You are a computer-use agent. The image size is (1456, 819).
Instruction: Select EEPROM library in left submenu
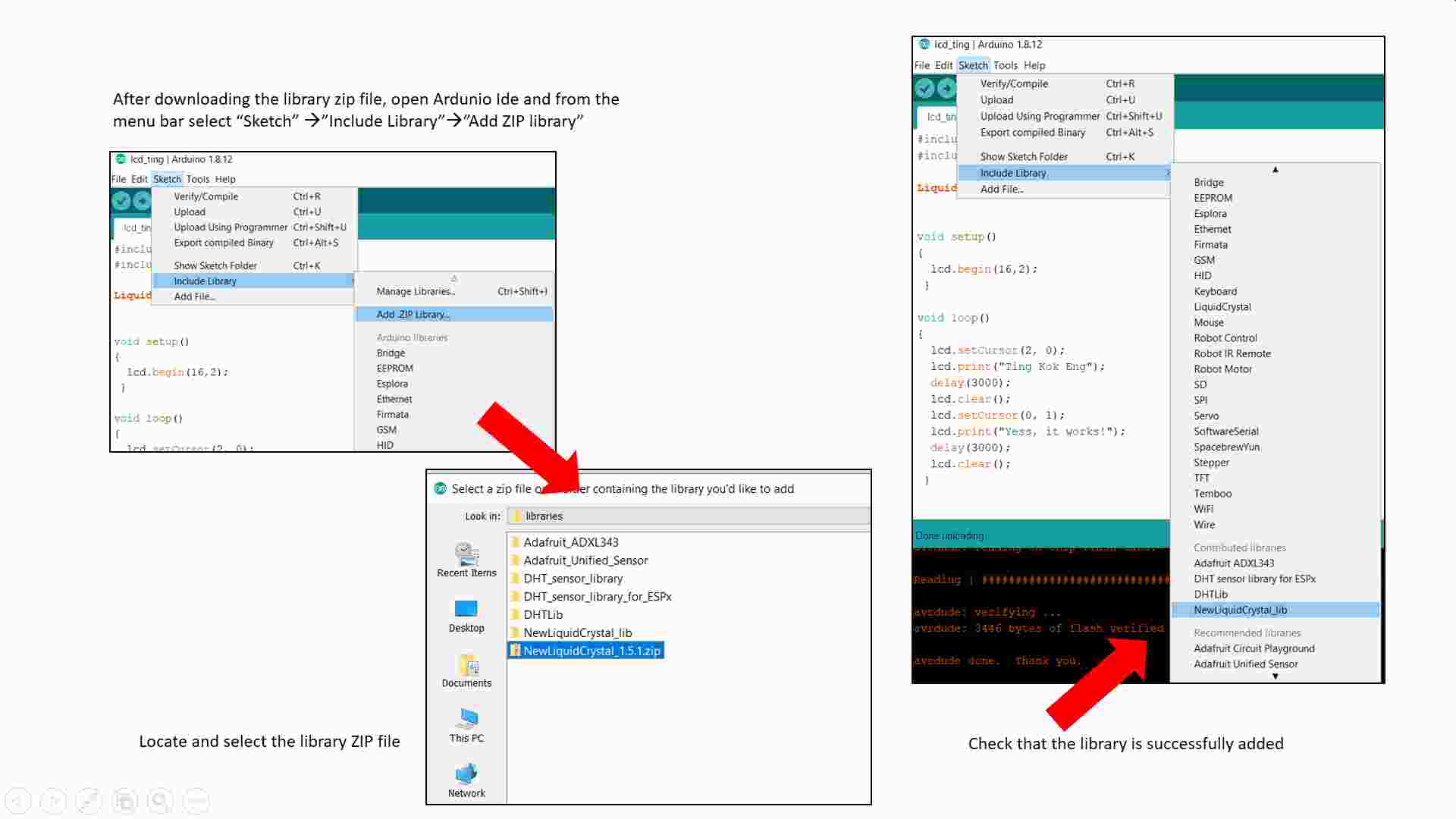click(454, 368)
